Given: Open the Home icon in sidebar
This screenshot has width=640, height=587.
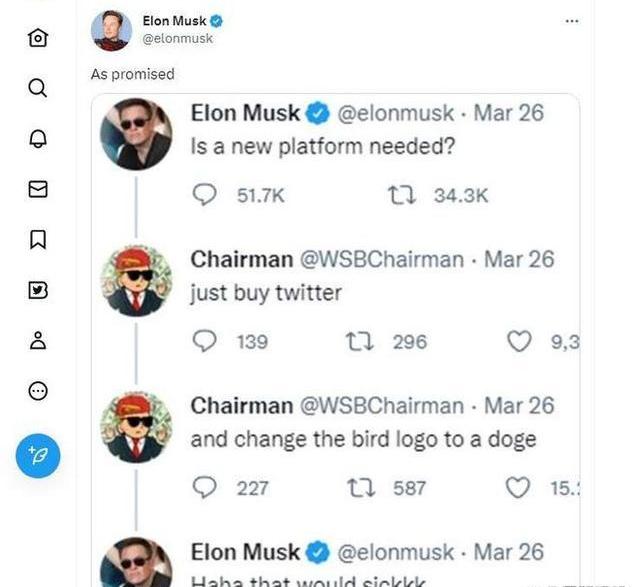Looking at the screenshot, I should click(38, 38).
